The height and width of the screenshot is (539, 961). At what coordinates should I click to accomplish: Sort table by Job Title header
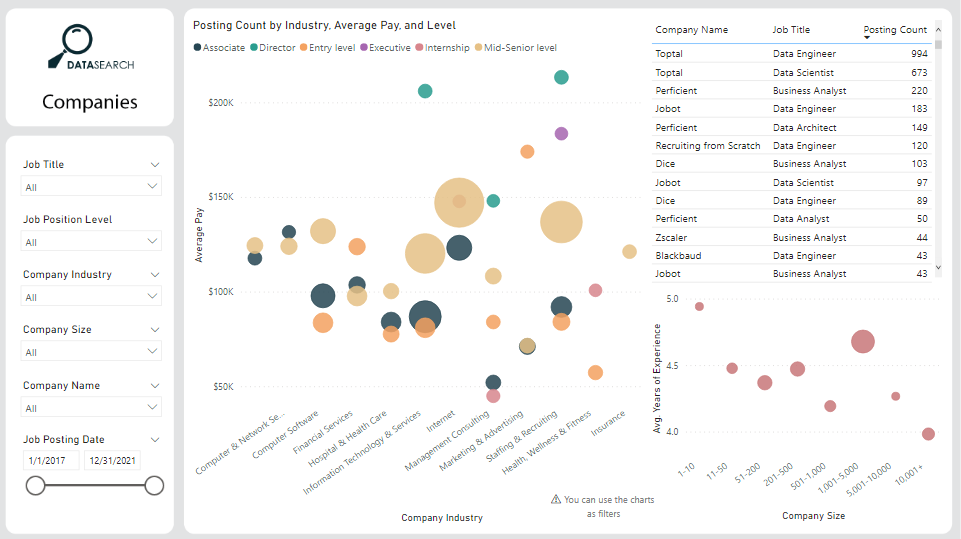pyautogui.click(x=792, y=30)
